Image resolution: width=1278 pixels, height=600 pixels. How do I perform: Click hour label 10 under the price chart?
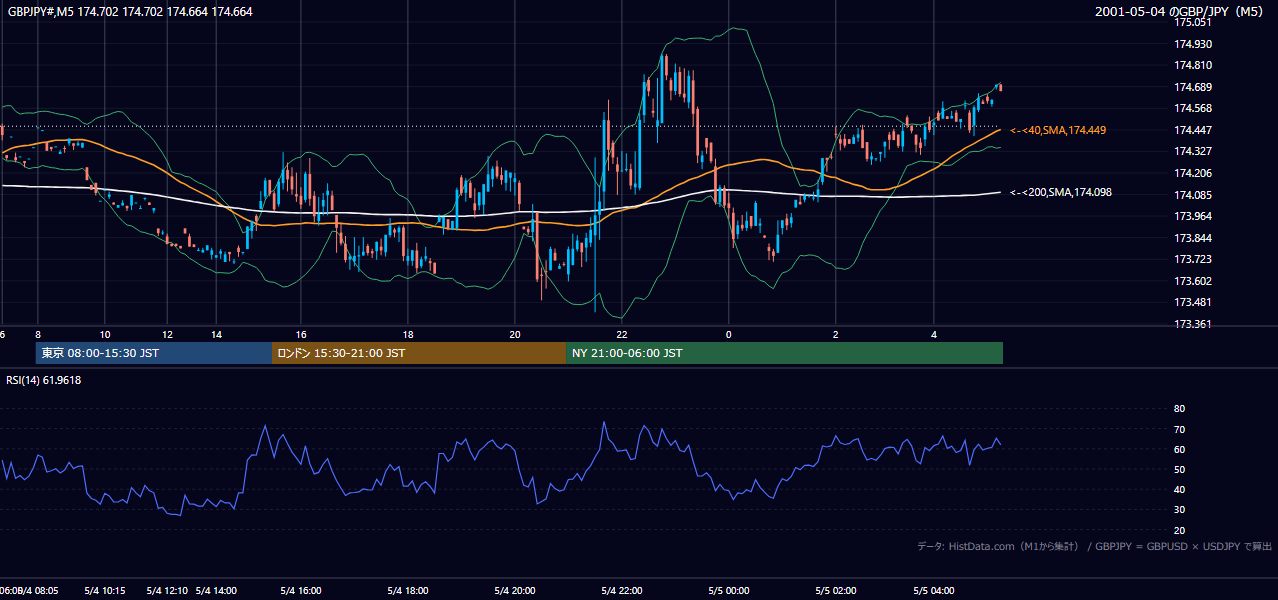105,334
